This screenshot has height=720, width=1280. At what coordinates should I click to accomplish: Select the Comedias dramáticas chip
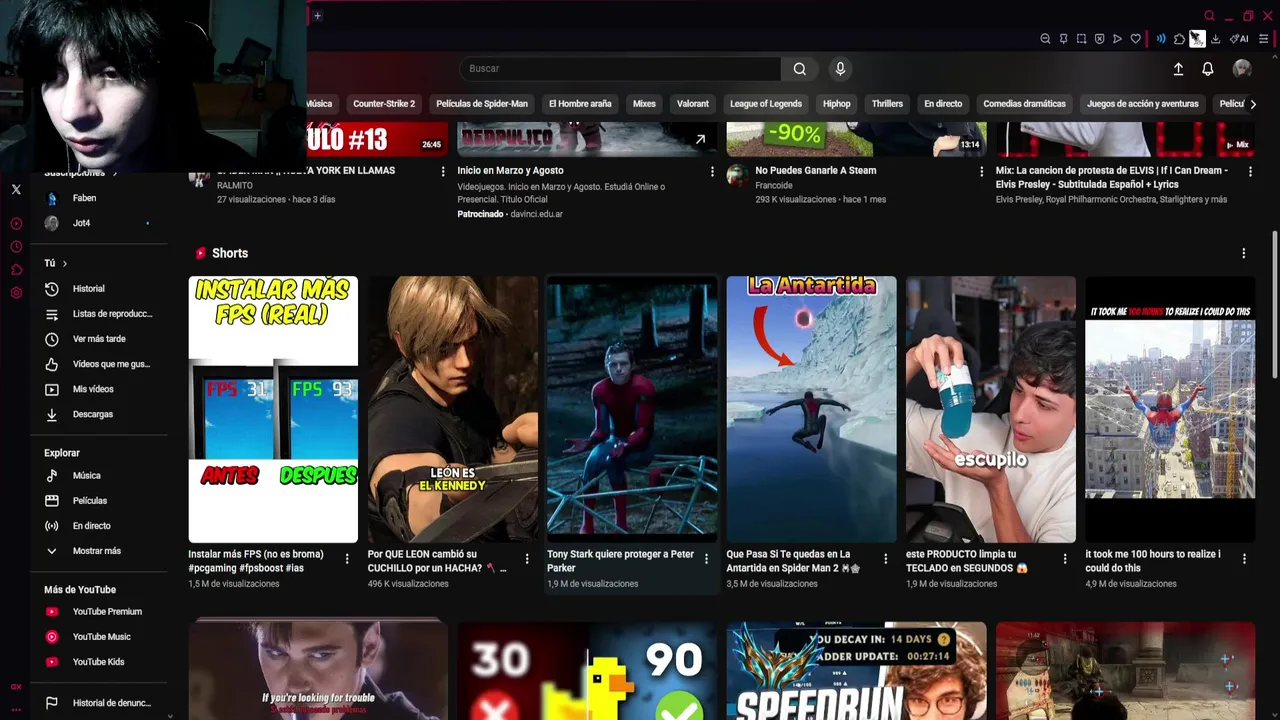click(x=1024, y=104)
